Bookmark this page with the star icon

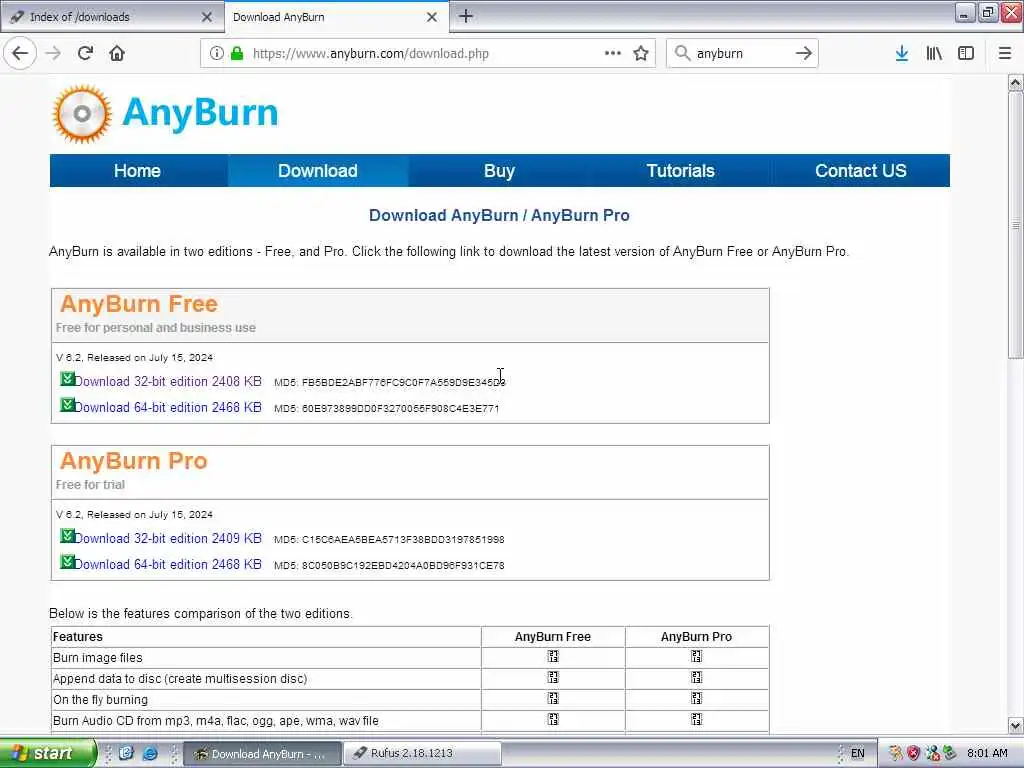point(641,53)
